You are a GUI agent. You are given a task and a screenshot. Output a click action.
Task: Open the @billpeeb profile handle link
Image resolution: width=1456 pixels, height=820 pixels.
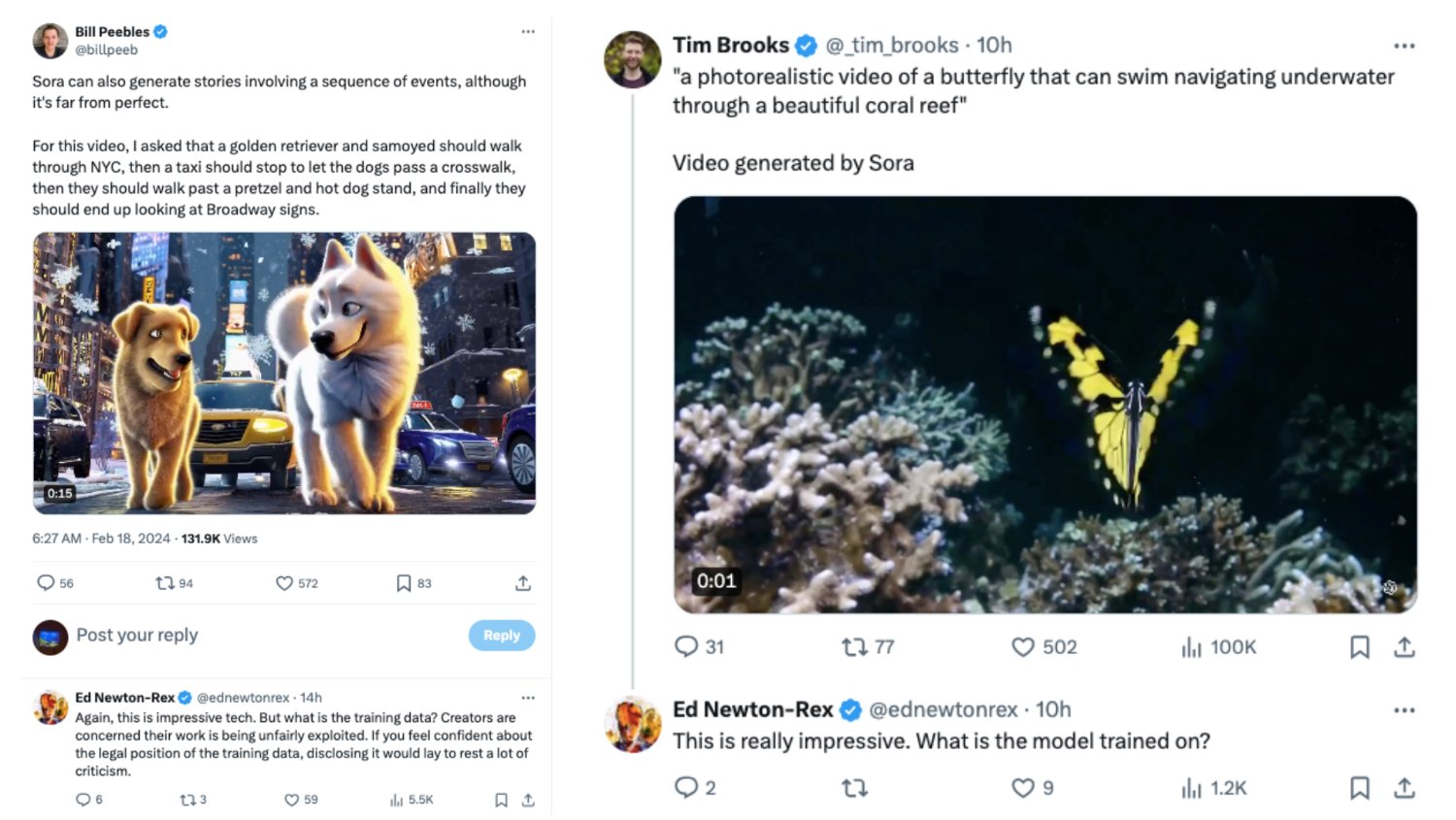click(107, 50)
